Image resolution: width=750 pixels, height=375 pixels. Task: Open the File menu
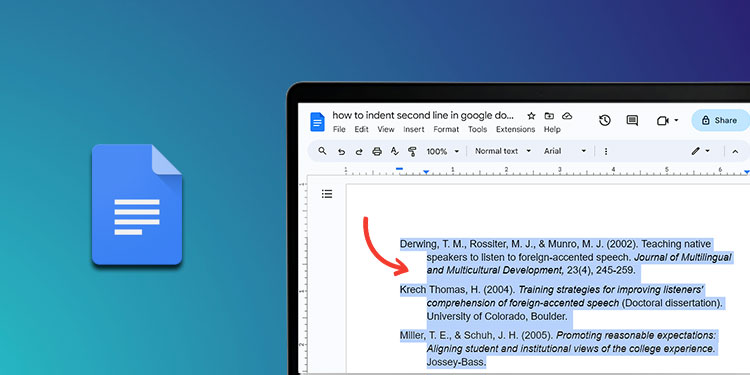339,130
